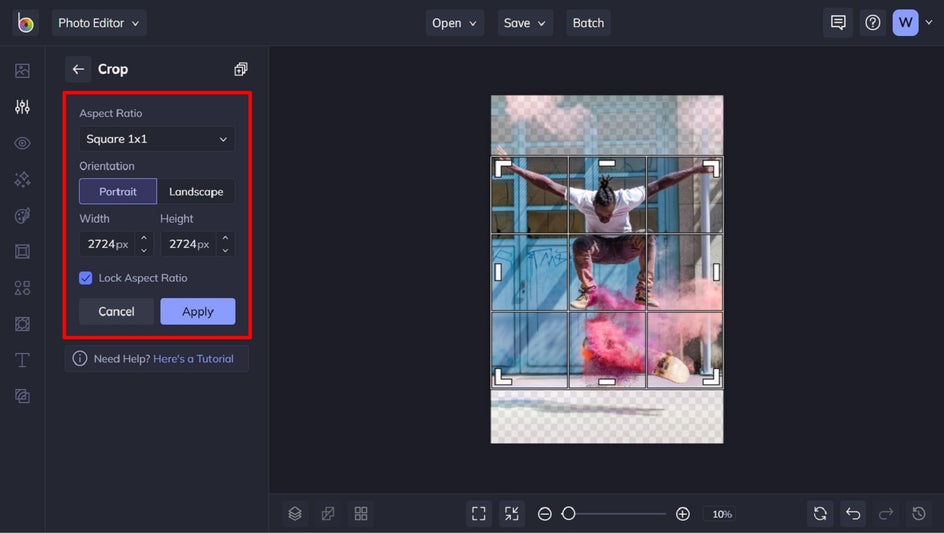Click the zoom slider handle
944x533 pixels.
click(568, 514)
